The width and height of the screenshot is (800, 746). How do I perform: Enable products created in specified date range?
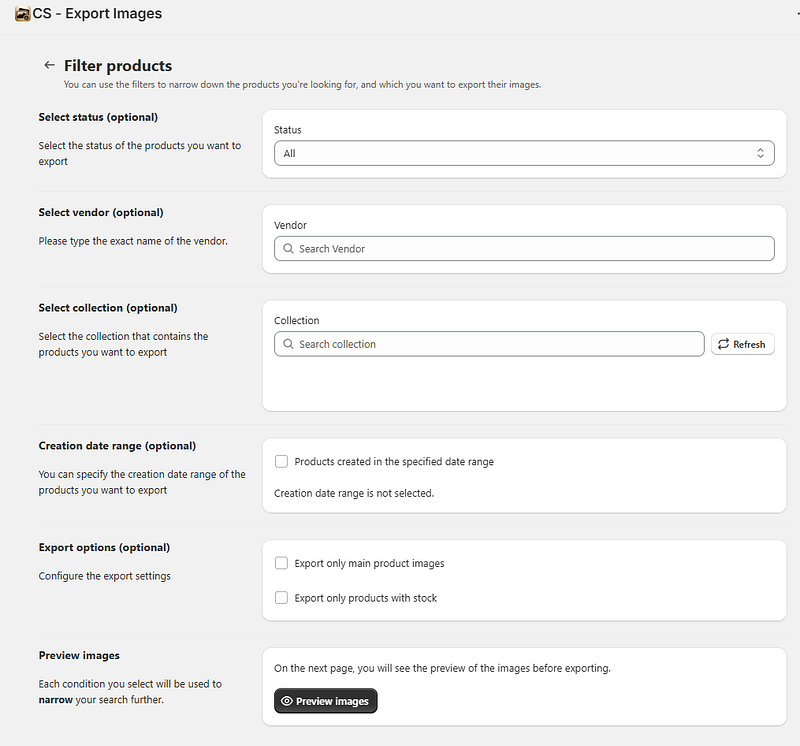pos(282,462)
